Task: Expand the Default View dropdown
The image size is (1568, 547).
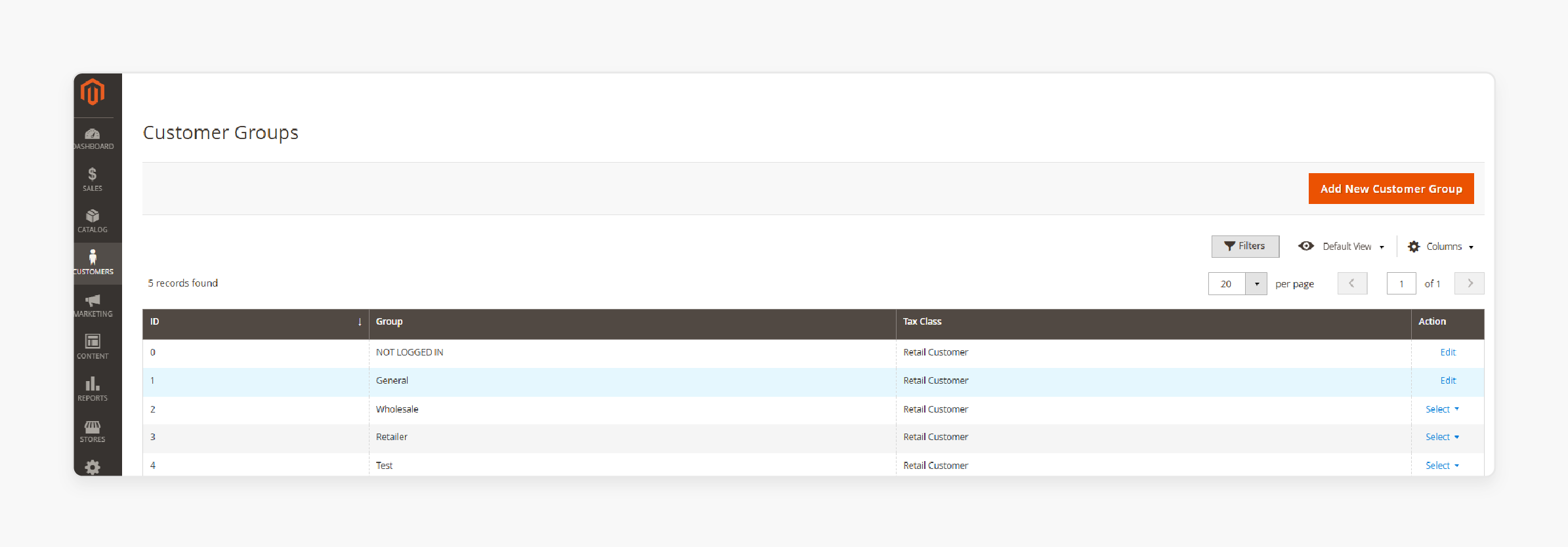Action: 1341,247
